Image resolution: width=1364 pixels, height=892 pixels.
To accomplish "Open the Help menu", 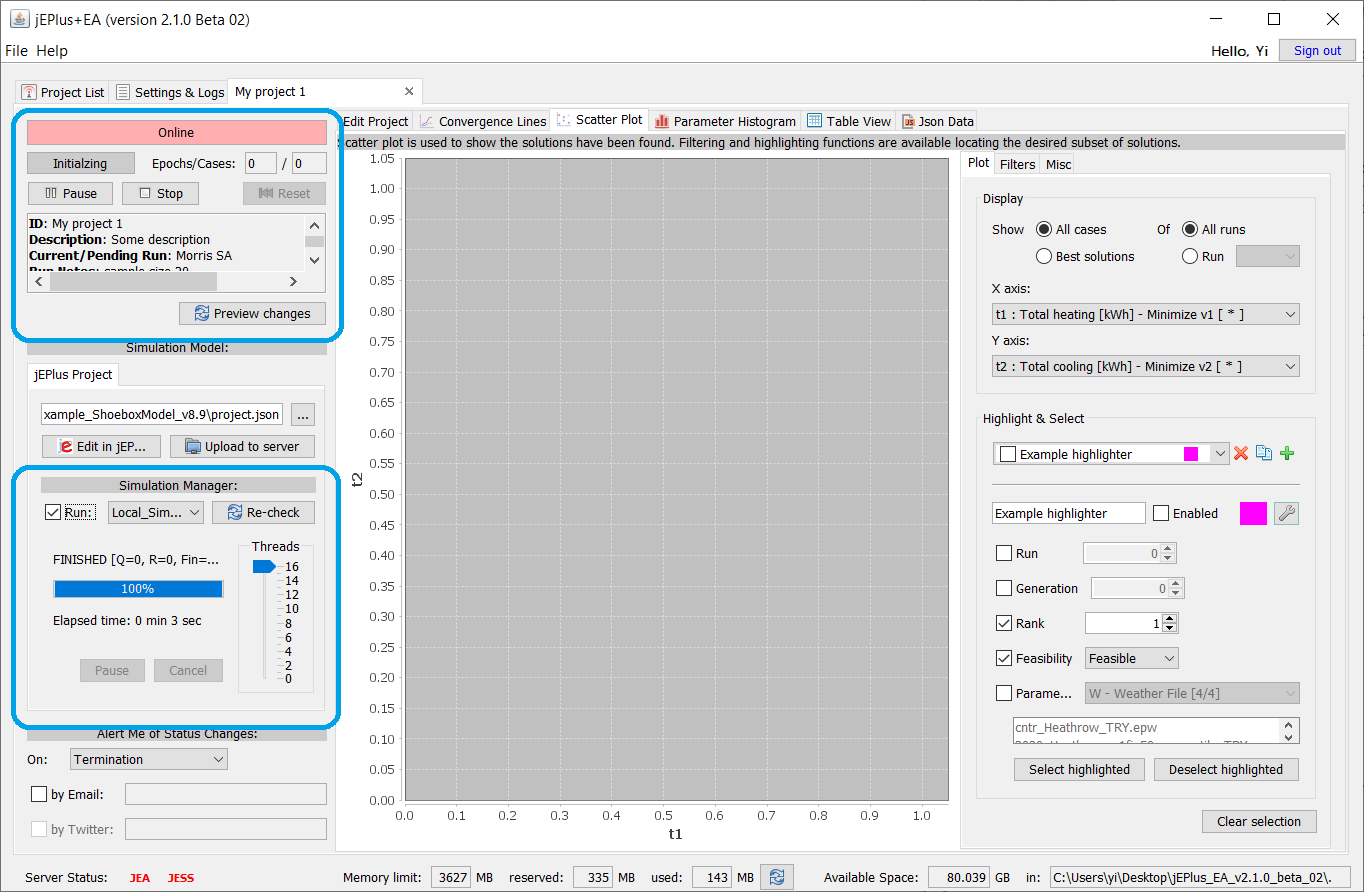I will point(52,50).
